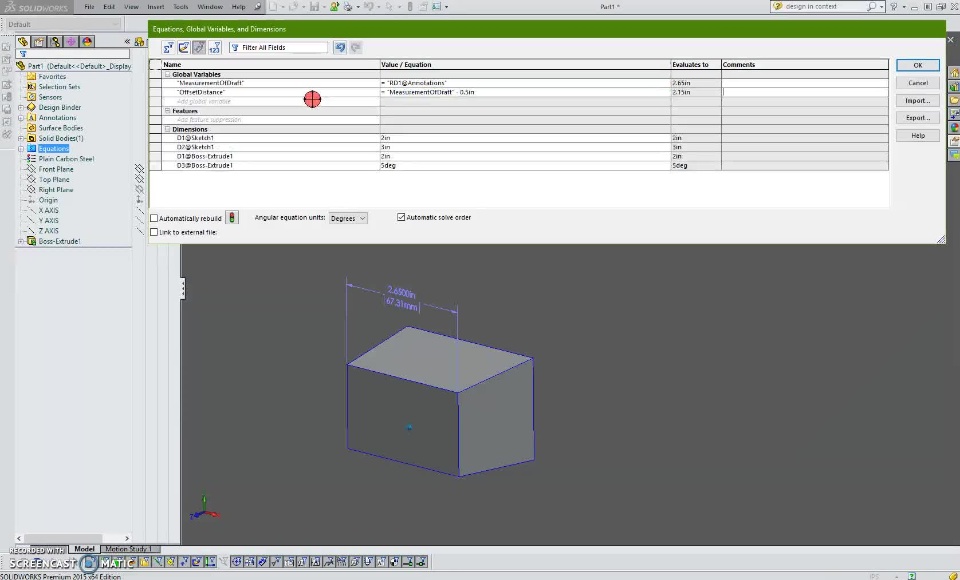Viewport: 960px width, 580px height.
Task: Open the ConfigurationManager tab
Action: 55,42
